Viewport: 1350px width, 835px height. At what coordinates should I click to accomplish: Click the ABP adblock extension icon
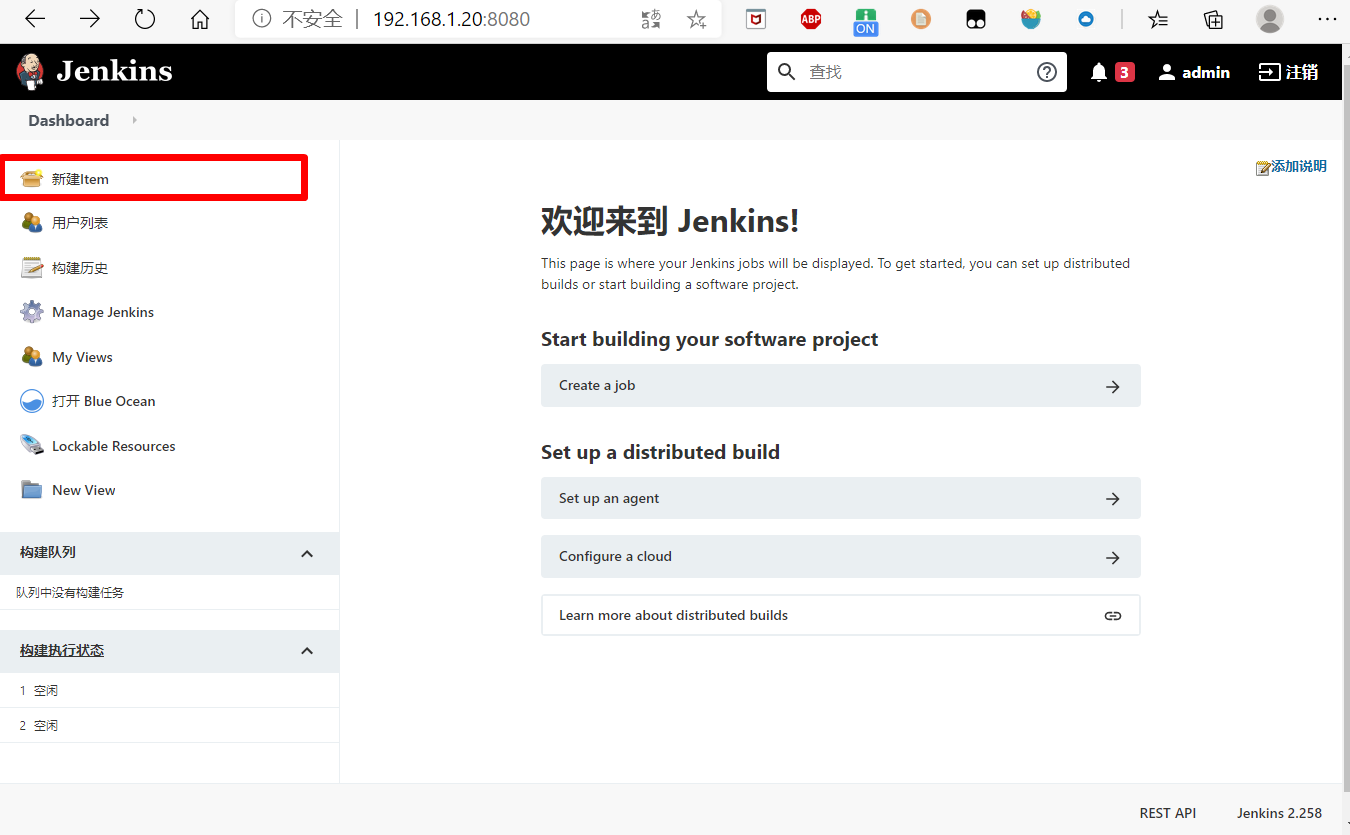coord(811,19)
